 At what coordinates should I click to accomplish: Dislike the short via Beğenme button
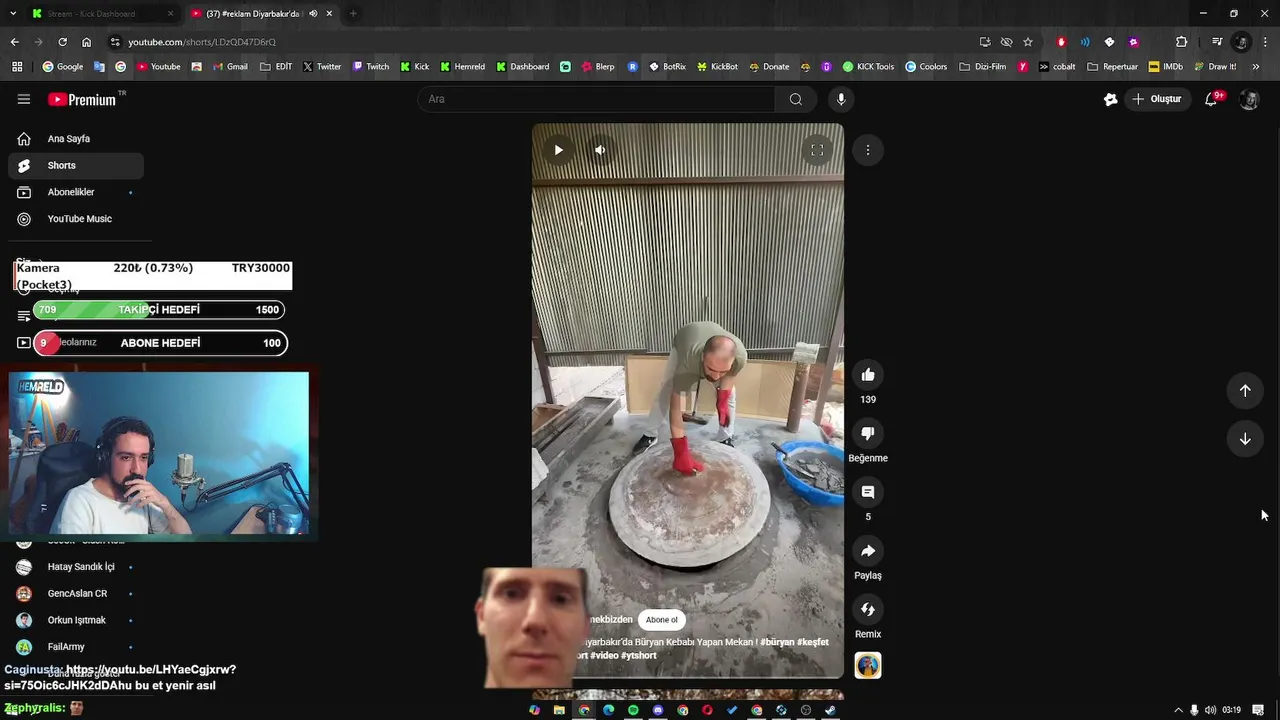pos(868,433)
